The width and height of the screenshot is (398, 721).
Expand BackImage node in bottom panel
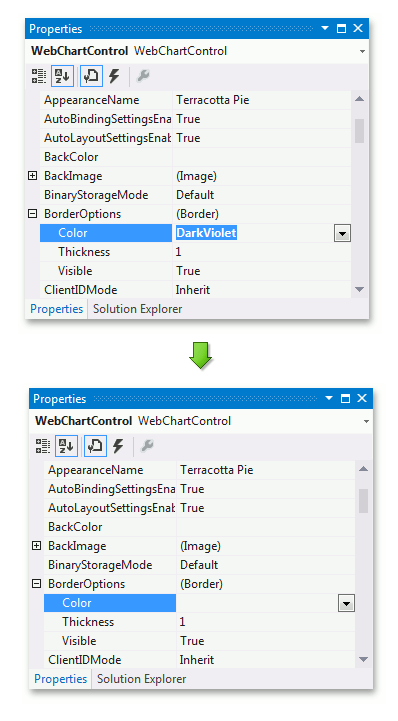37,546
